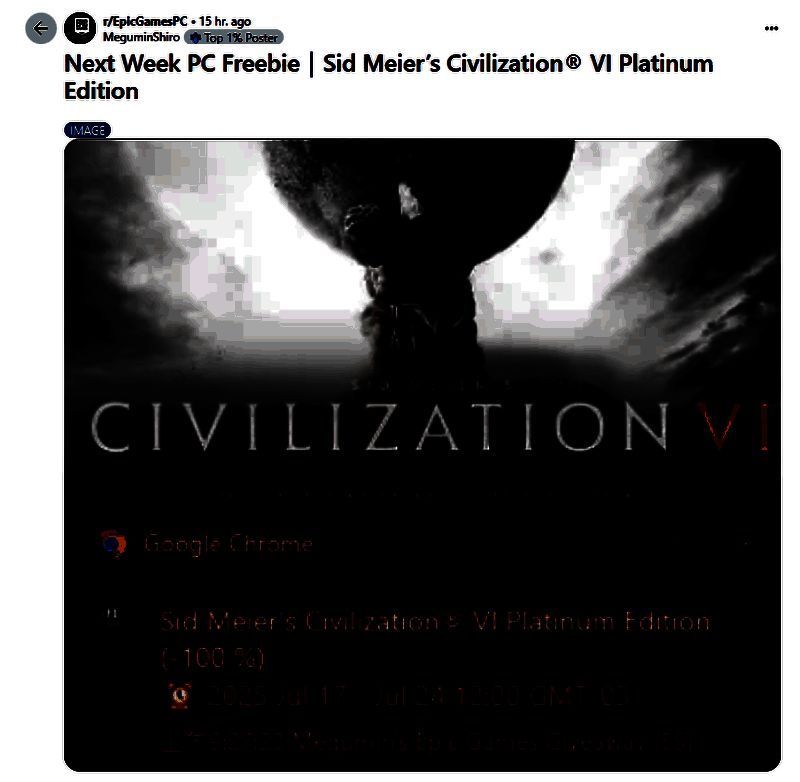Go back using the arrow button

(41, 28)
